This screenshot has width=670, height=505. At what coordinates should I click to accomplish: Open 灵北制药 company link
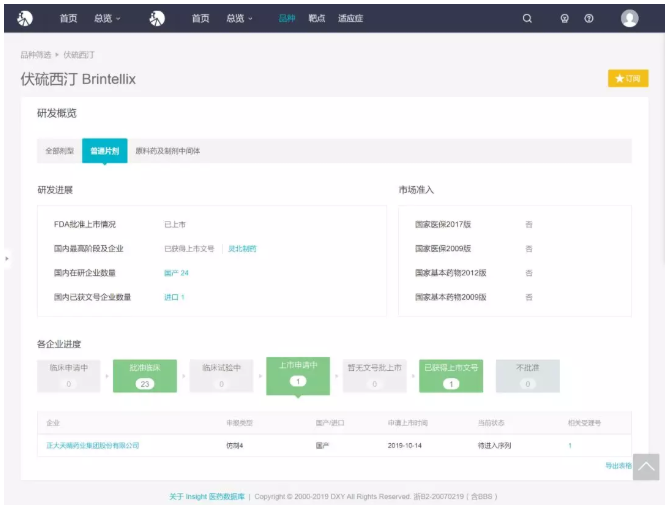pos(242,249)
